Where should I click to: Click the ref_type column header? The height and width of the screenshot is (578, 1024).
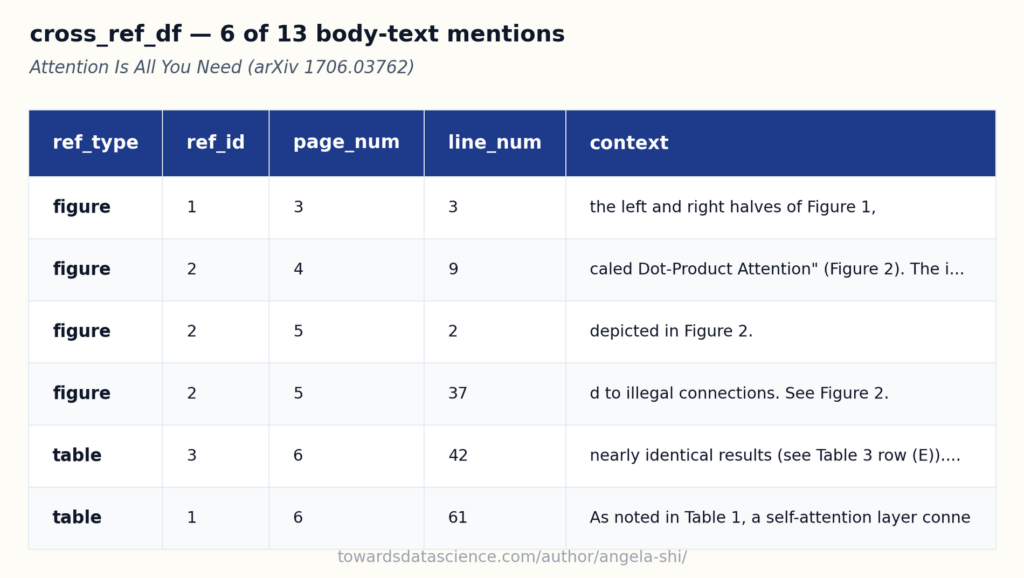(95, 143)
